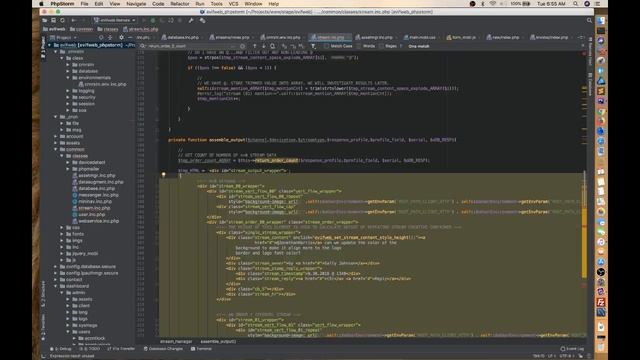Click the Save All toolbar icon
640x360 pixels.
coord(53,20)
